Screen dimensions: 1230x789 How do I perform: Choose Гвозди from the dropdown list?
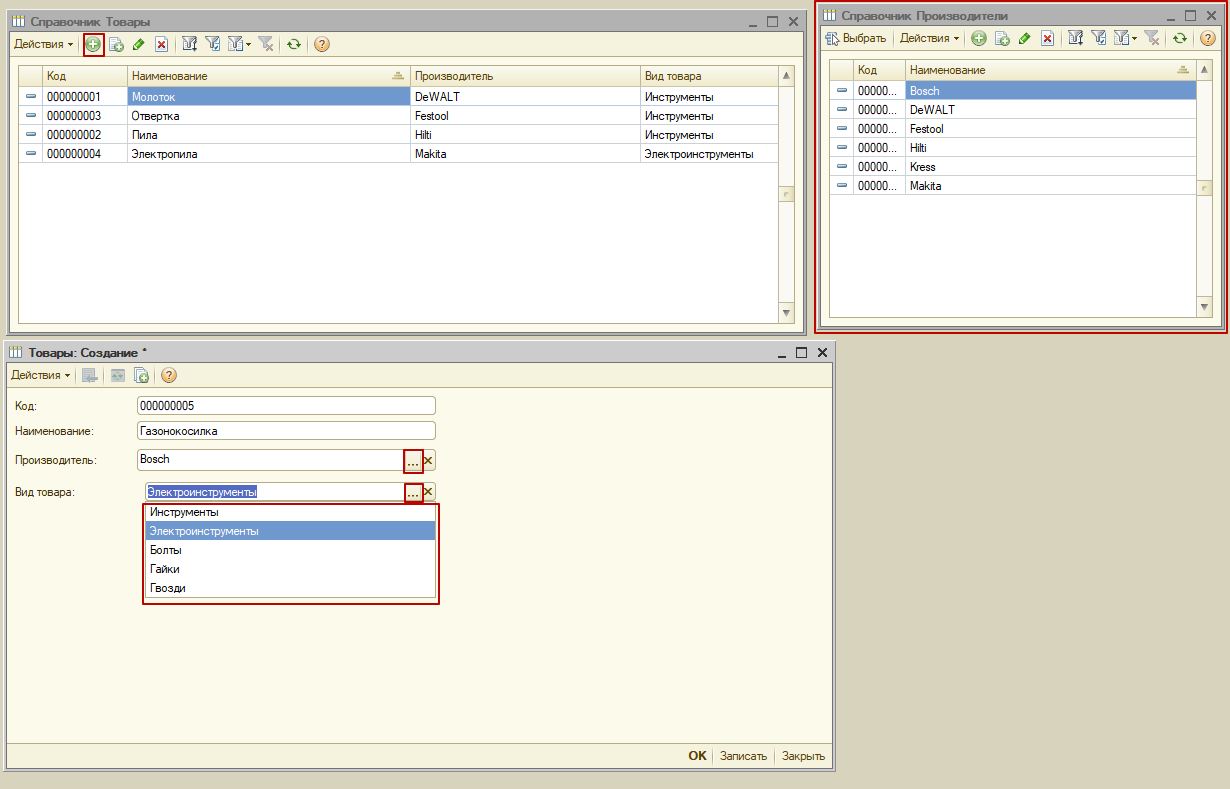[x=290, y=588]
